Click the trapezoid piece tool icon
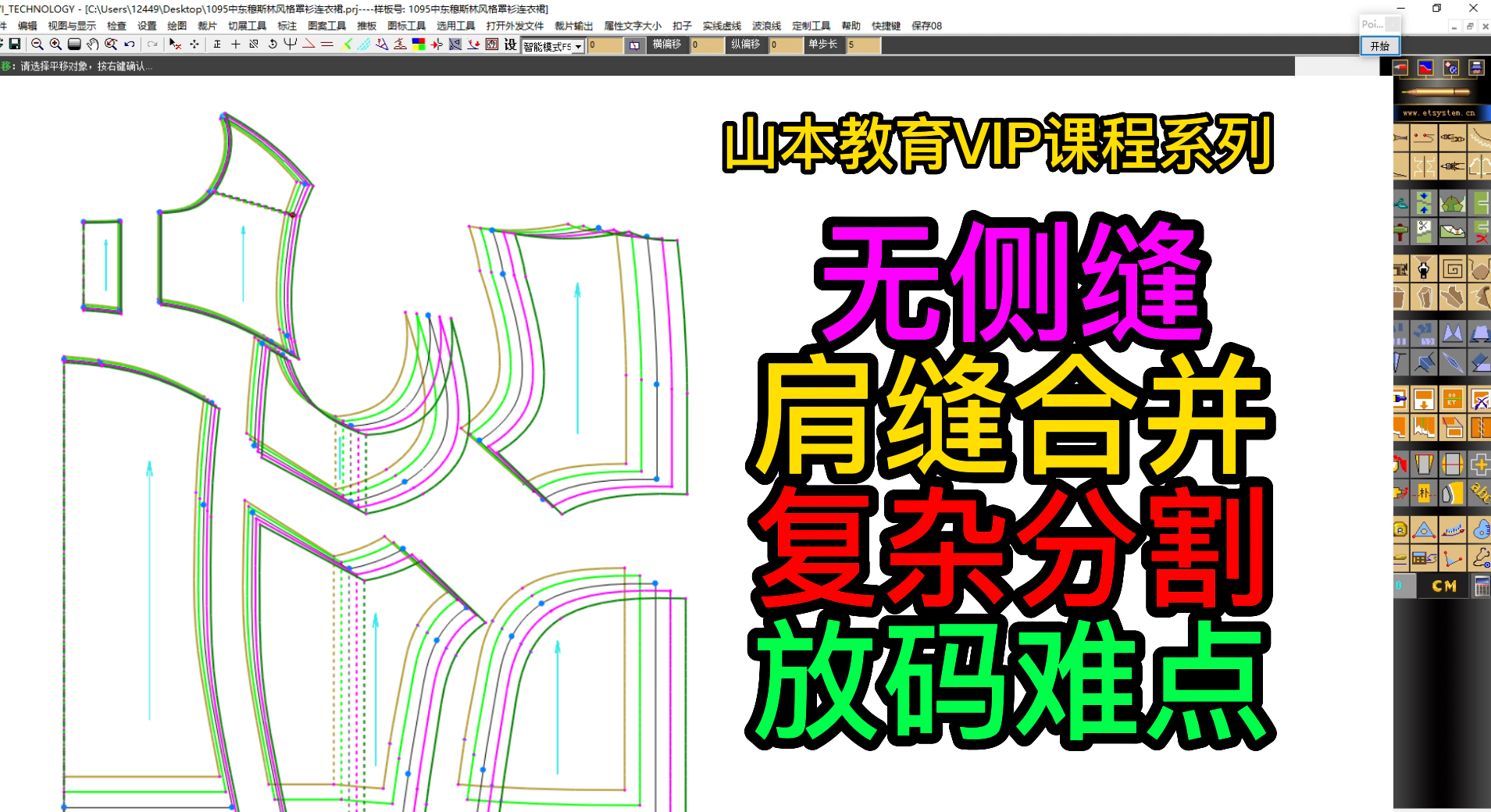The height and width of the screenshot is (812, 1491). pyautogui.click(x=1425, y=464)
